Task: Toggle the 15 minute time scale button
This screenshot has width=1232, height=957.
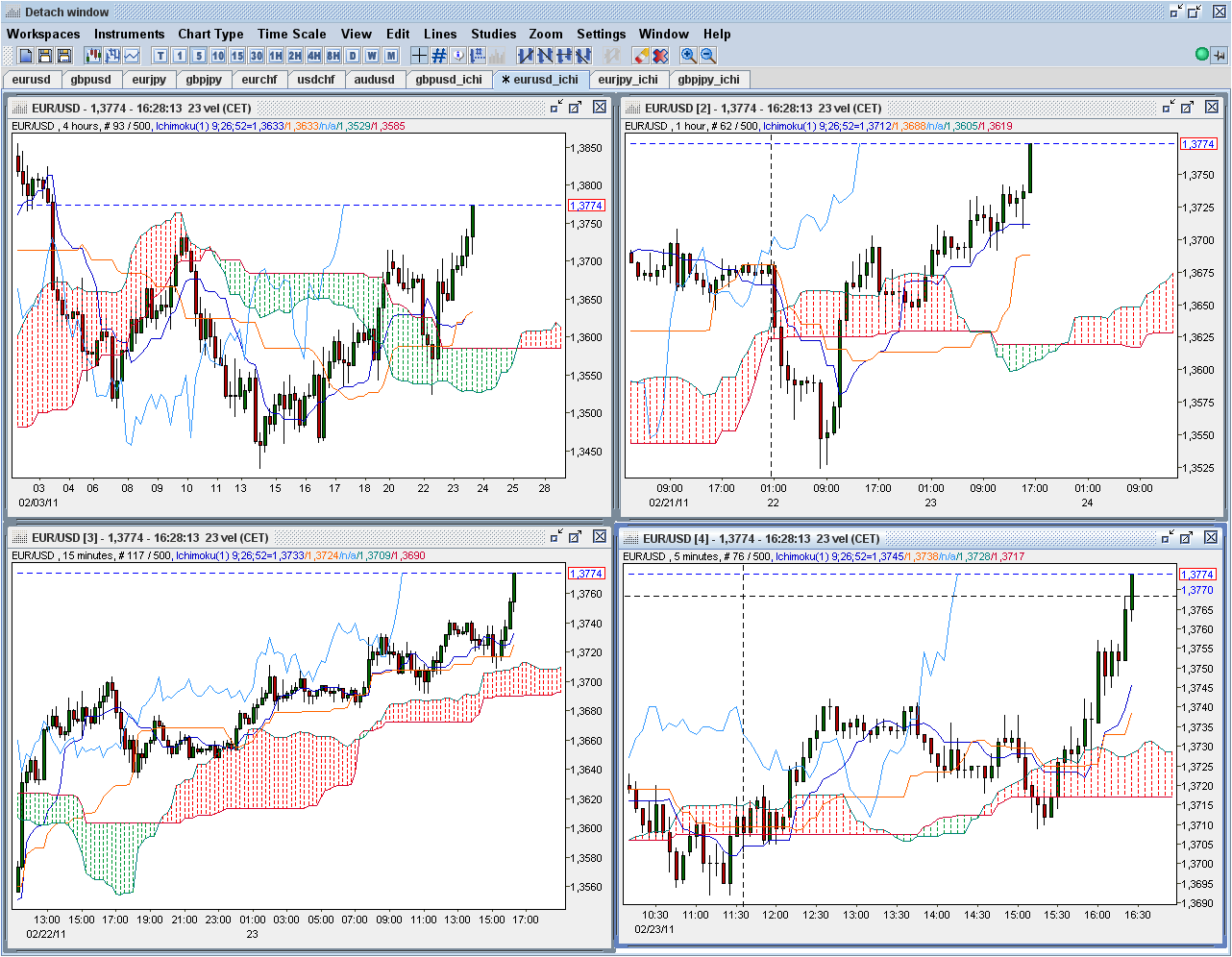Action: [x=237, y=56]
